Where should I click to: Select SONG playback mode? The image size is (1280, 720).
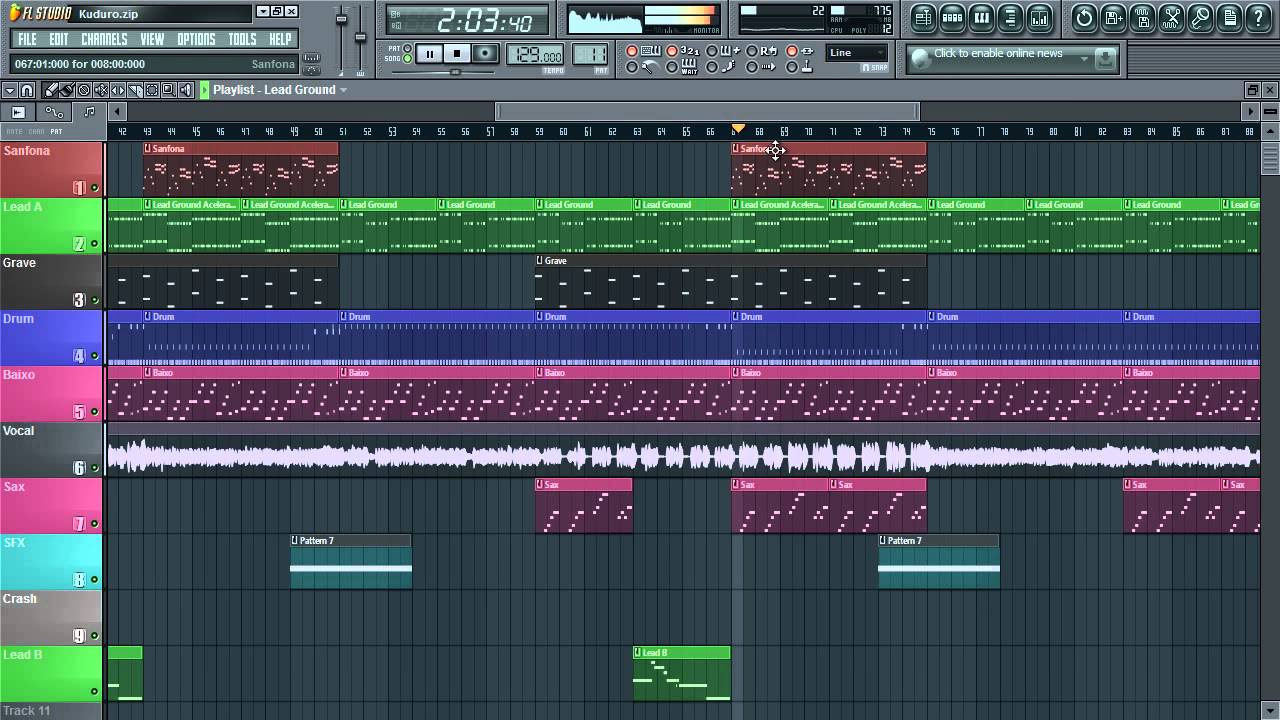(x=407, y=58)
